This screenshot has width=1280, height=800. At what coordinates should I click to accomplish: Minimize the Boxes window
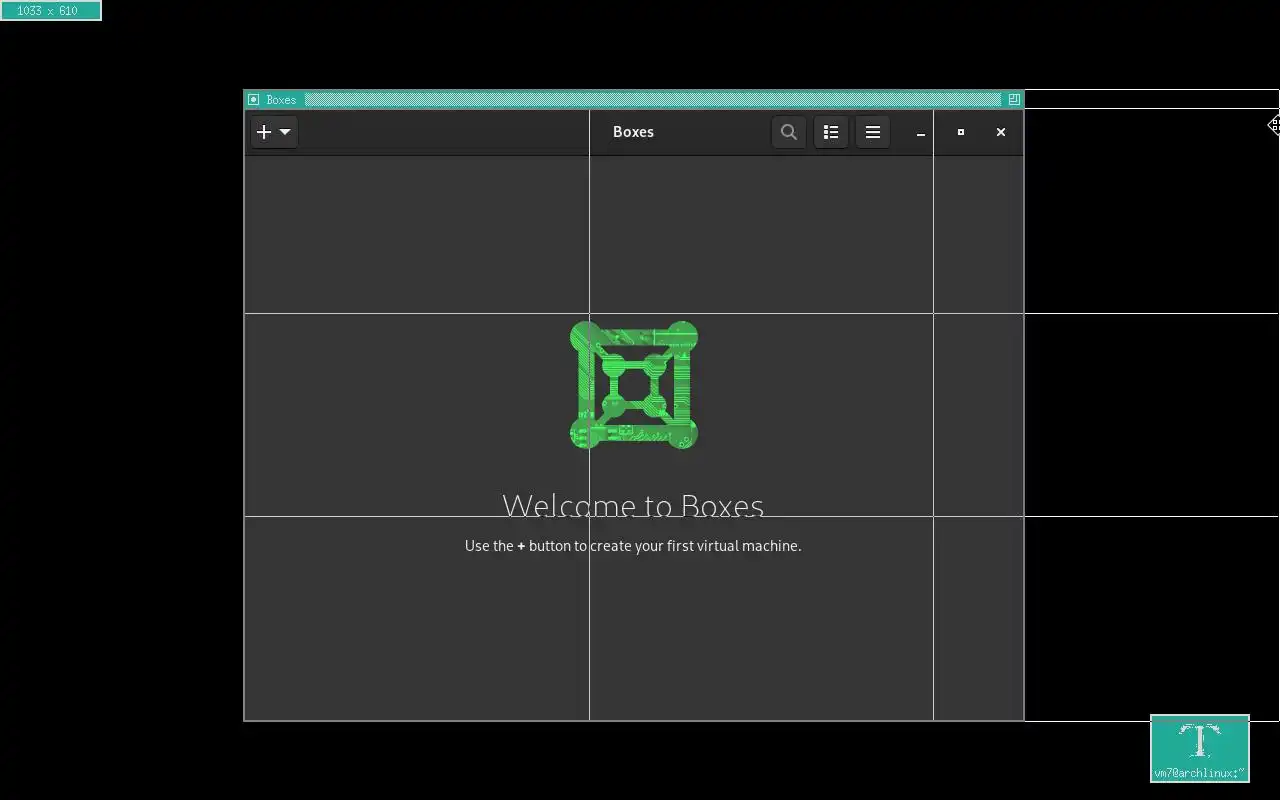click(920, 132)
